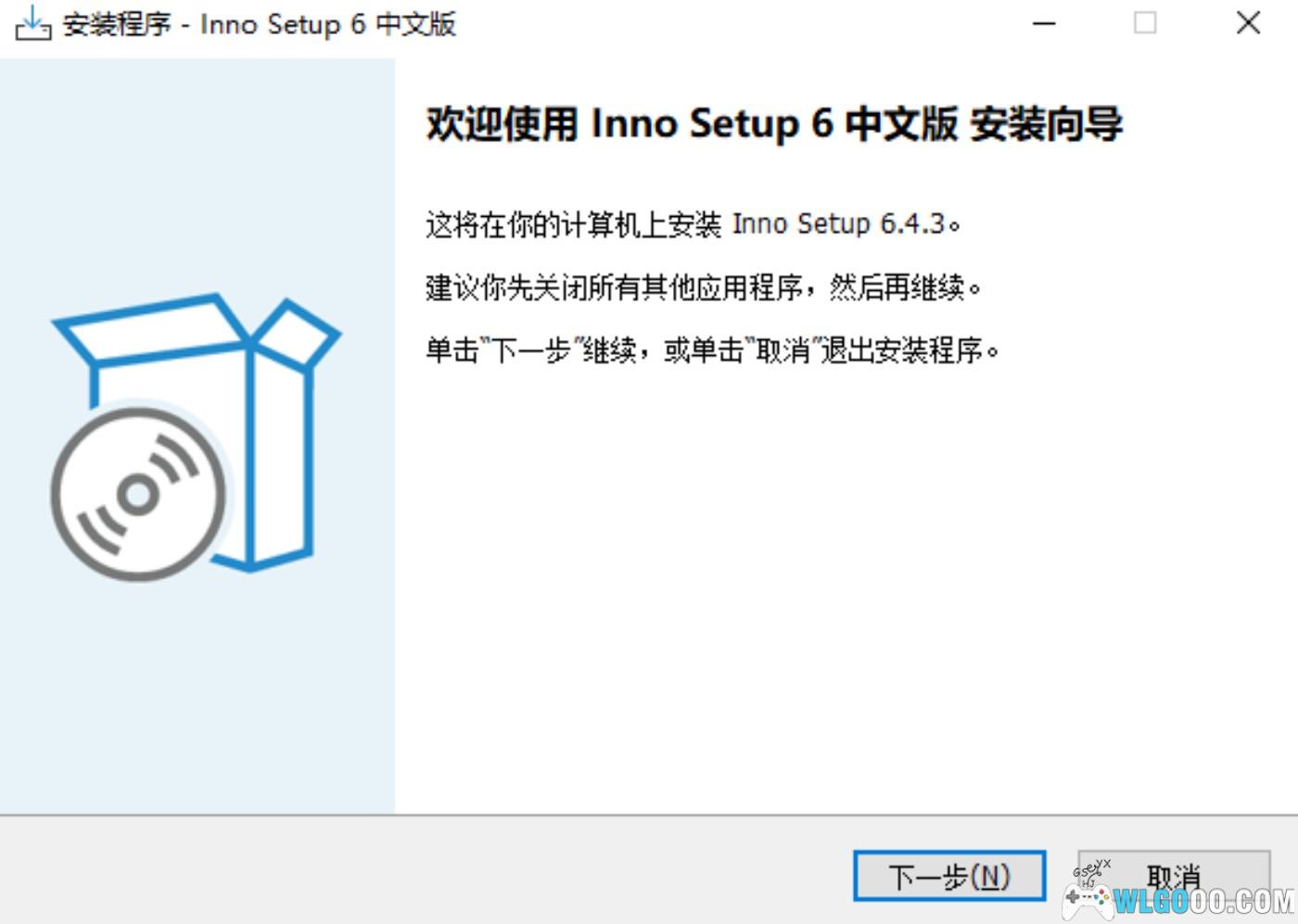Click the 欢迎使用 Inno Setup 6 中文版 安装向导 heading
This screenshot has height=924, width=1298.
point(774,123)
